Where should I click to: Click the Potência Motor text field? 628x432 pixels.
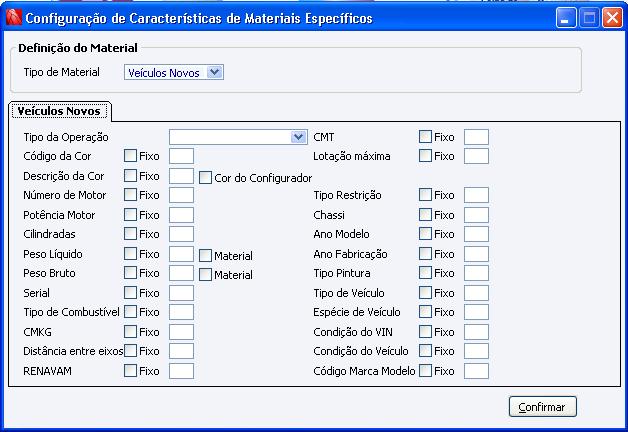point(181,215)
